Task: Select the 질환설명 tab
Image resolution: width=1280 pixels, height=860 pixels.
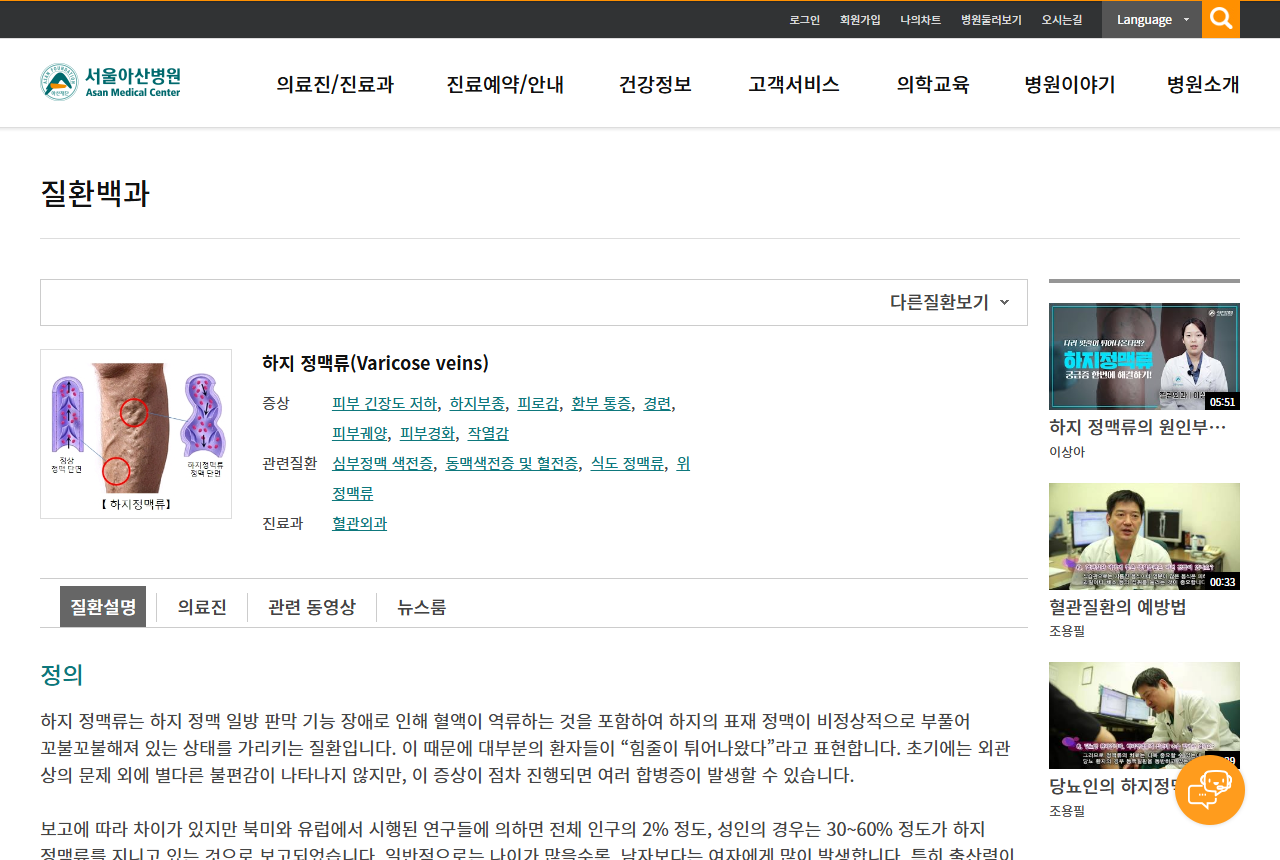Action: (103, 607)
